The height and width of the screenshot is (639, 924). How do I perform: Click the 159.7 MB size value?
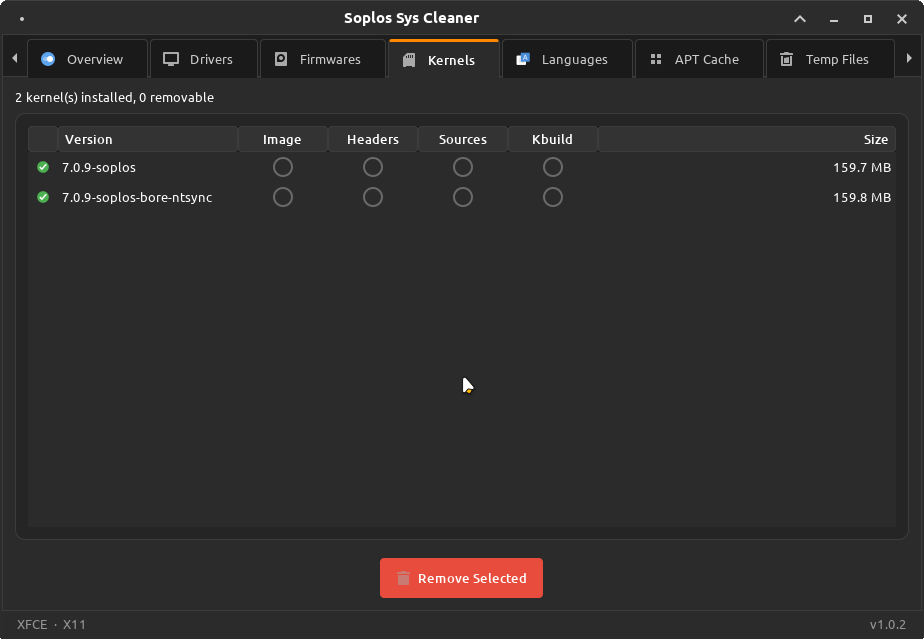[x=862, y=167]
